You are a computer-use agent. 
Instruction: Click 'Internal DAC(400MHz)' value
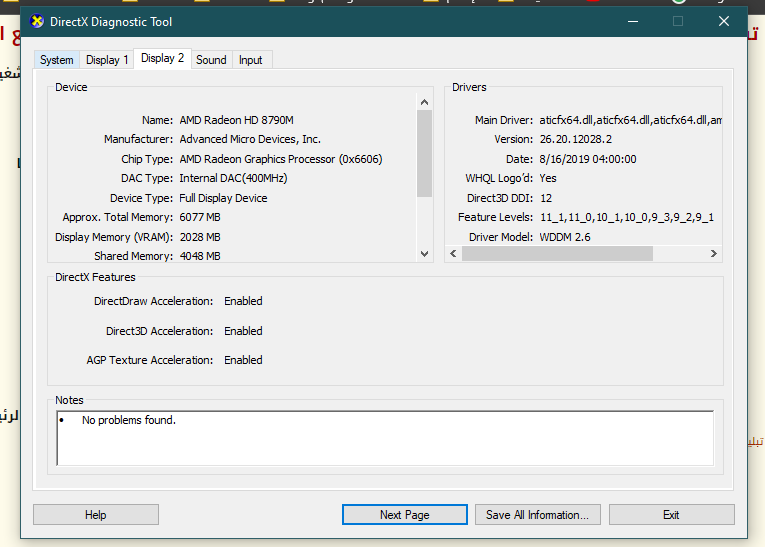pos(233,178)
